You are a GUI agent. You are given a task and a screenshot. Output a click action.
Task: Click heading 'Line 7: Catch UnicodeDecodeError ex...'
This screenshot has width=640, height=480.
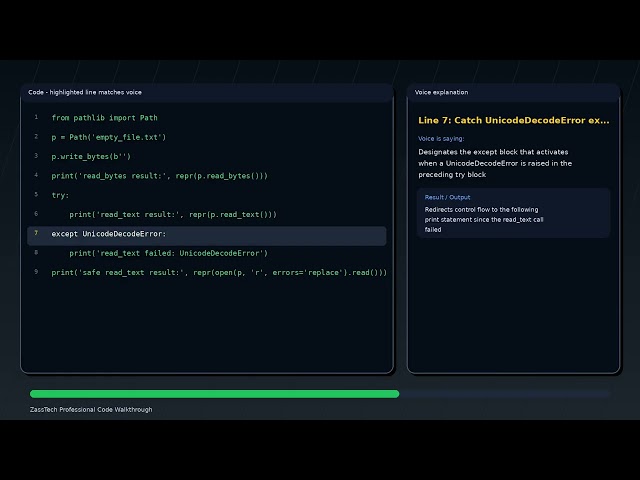click(513, 120)
